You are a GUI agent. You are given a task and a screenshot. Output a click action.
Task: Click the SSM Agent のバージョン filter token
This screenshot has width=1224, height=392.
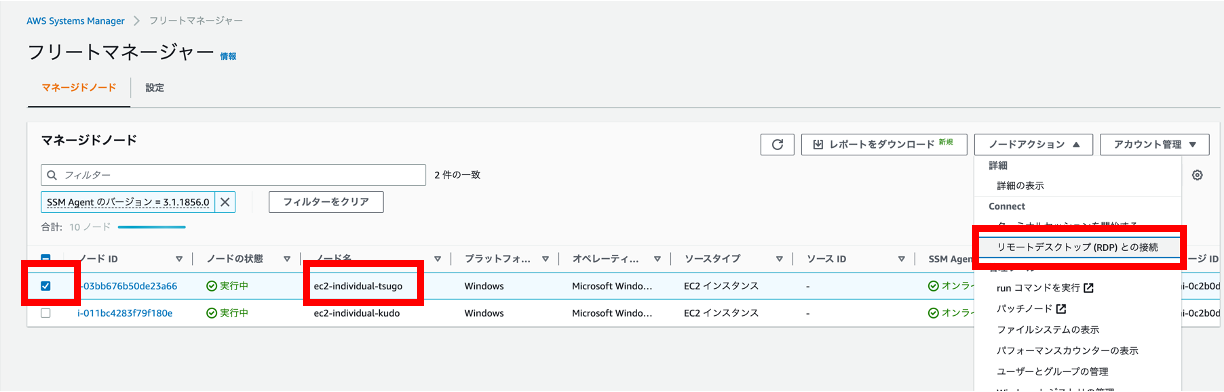(x=128, y=202)
